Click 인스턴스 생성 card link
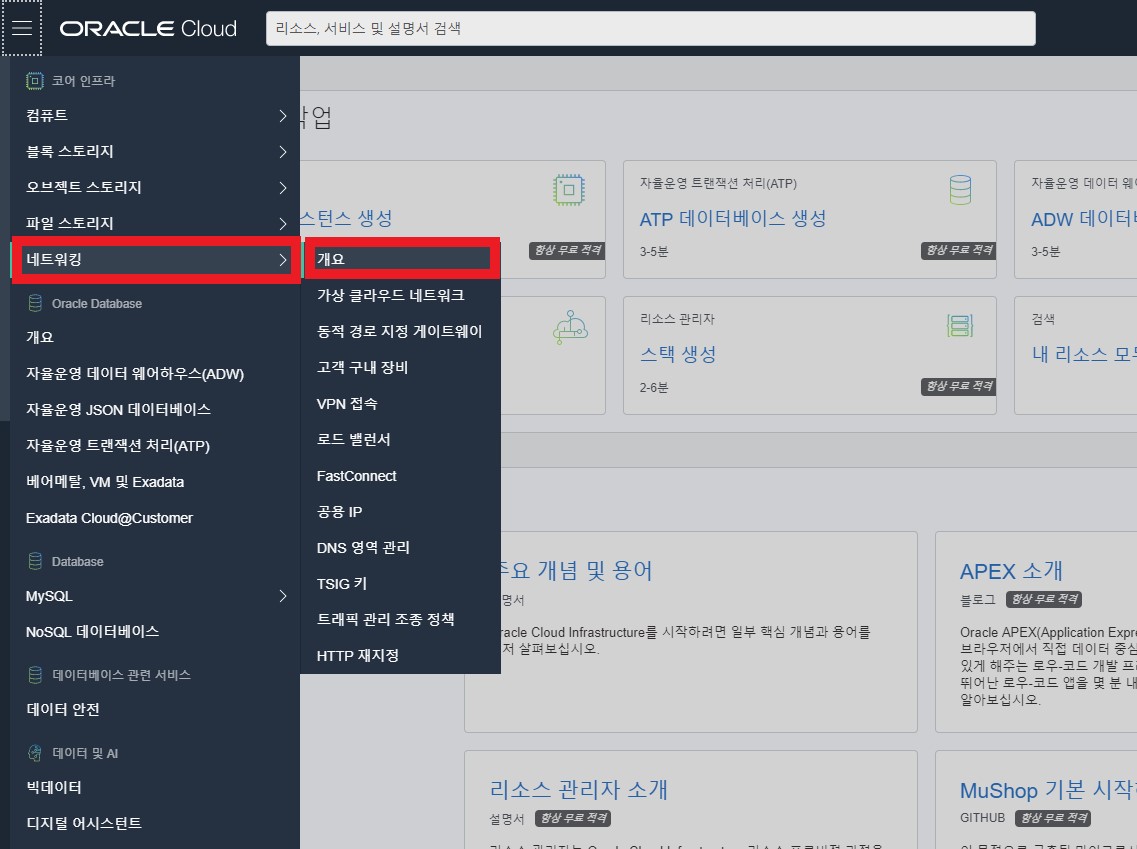 pos(347,218)
